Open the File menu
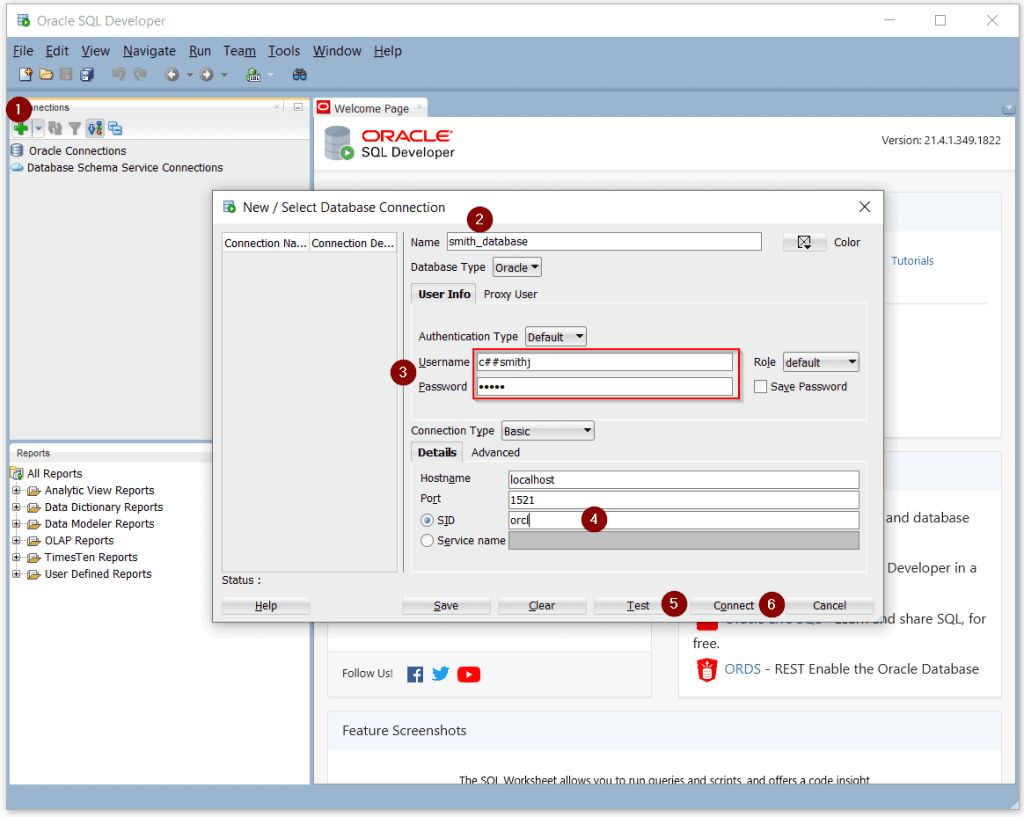1024x817 pixels. pyautogui.click(x=23, y=51)
